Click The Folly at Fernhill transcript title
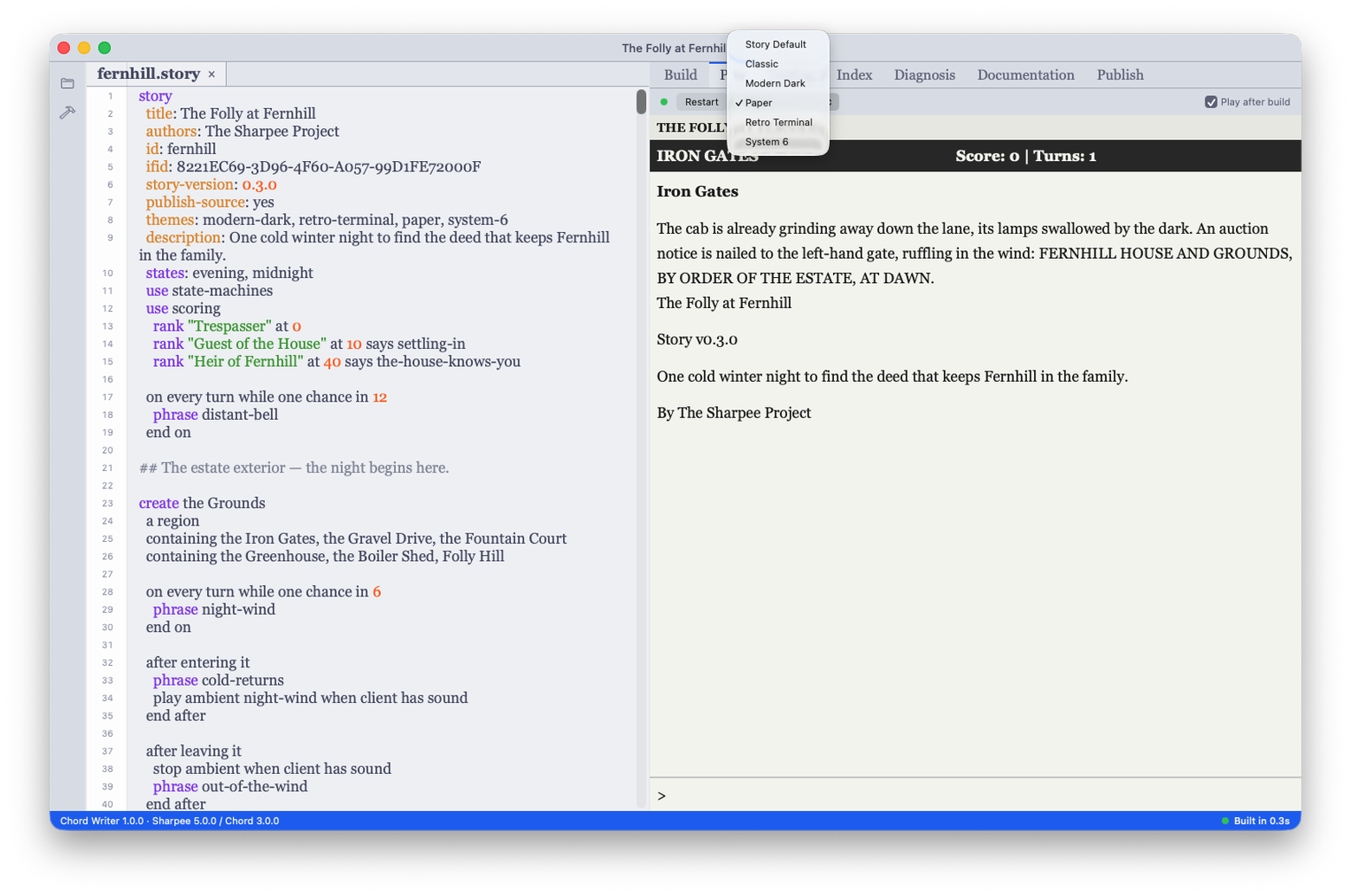1351x896 pixels. [x=724, y=303]
